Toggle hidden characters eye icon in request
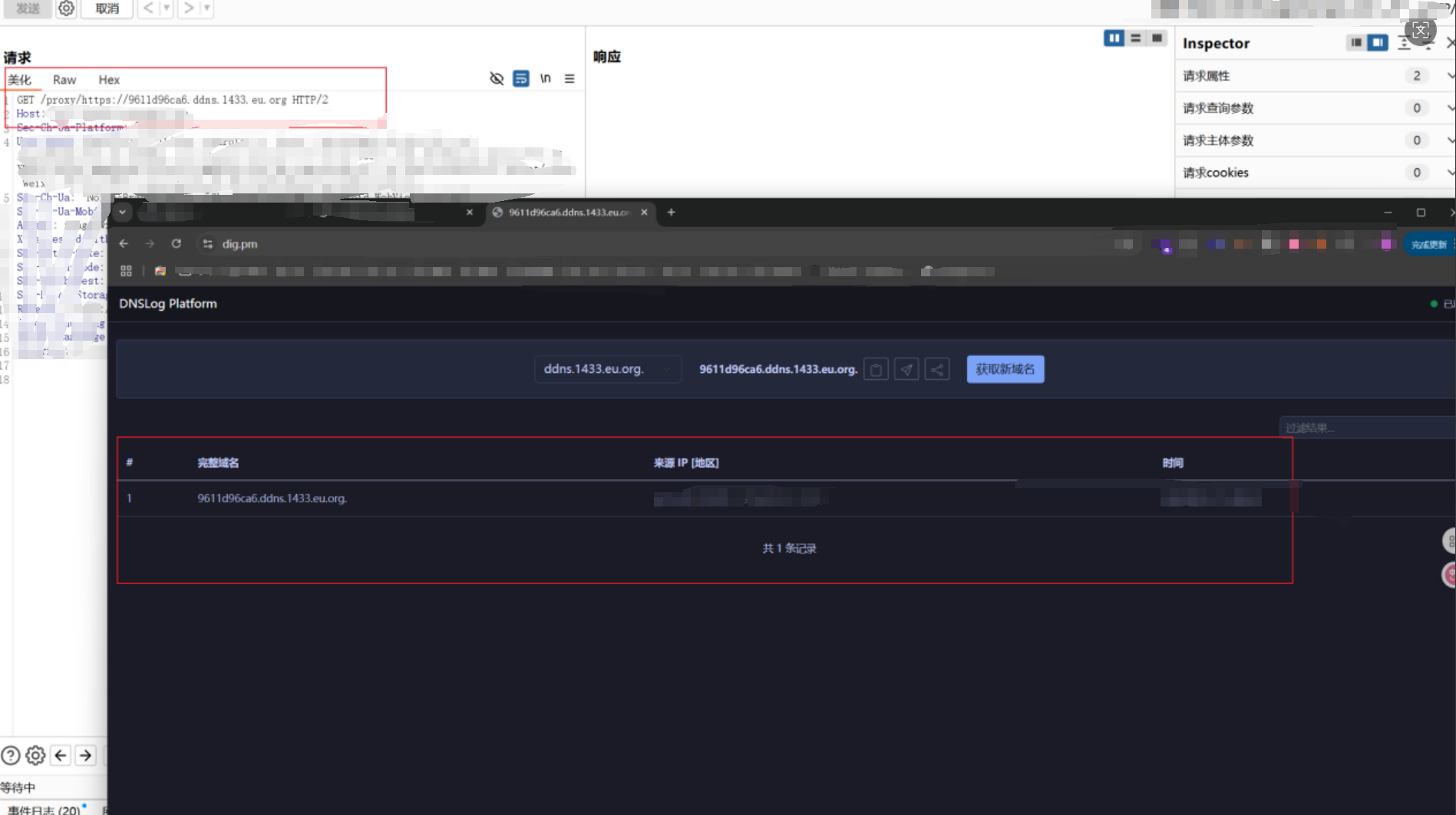Image resolution: width=1456 pixels, height=815 pixels. click(x=497, y=78)
